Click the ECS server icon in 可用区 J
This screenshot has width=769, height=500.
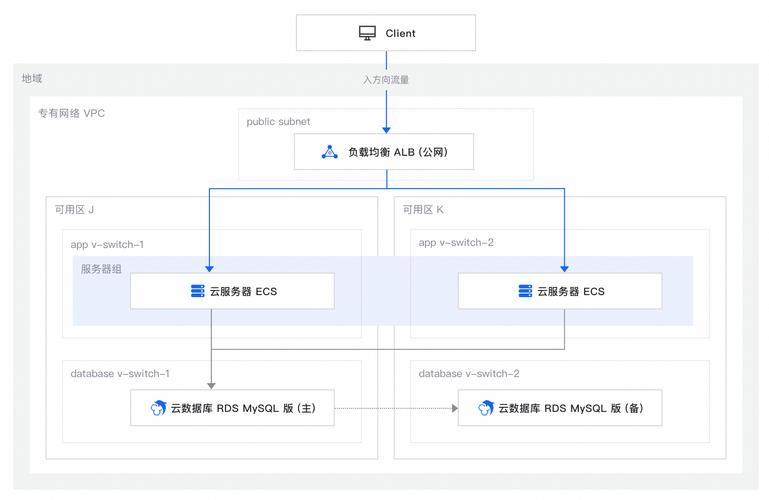pos(197,291)
